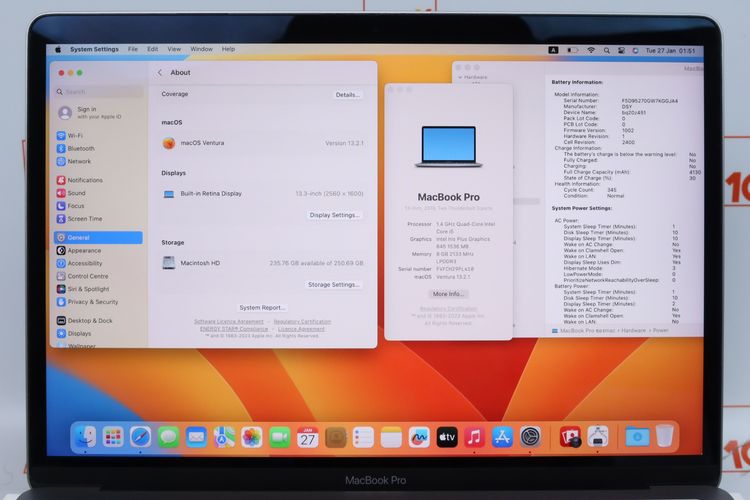Image resolution: width=750 pixels, height=500 pixels.
Task: Select Displays in the sidebar
Action: (x=99, y=334)
